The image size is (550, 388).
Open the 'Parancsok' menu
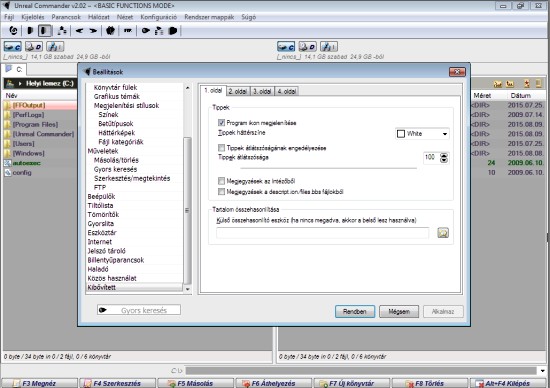point(66,17)
